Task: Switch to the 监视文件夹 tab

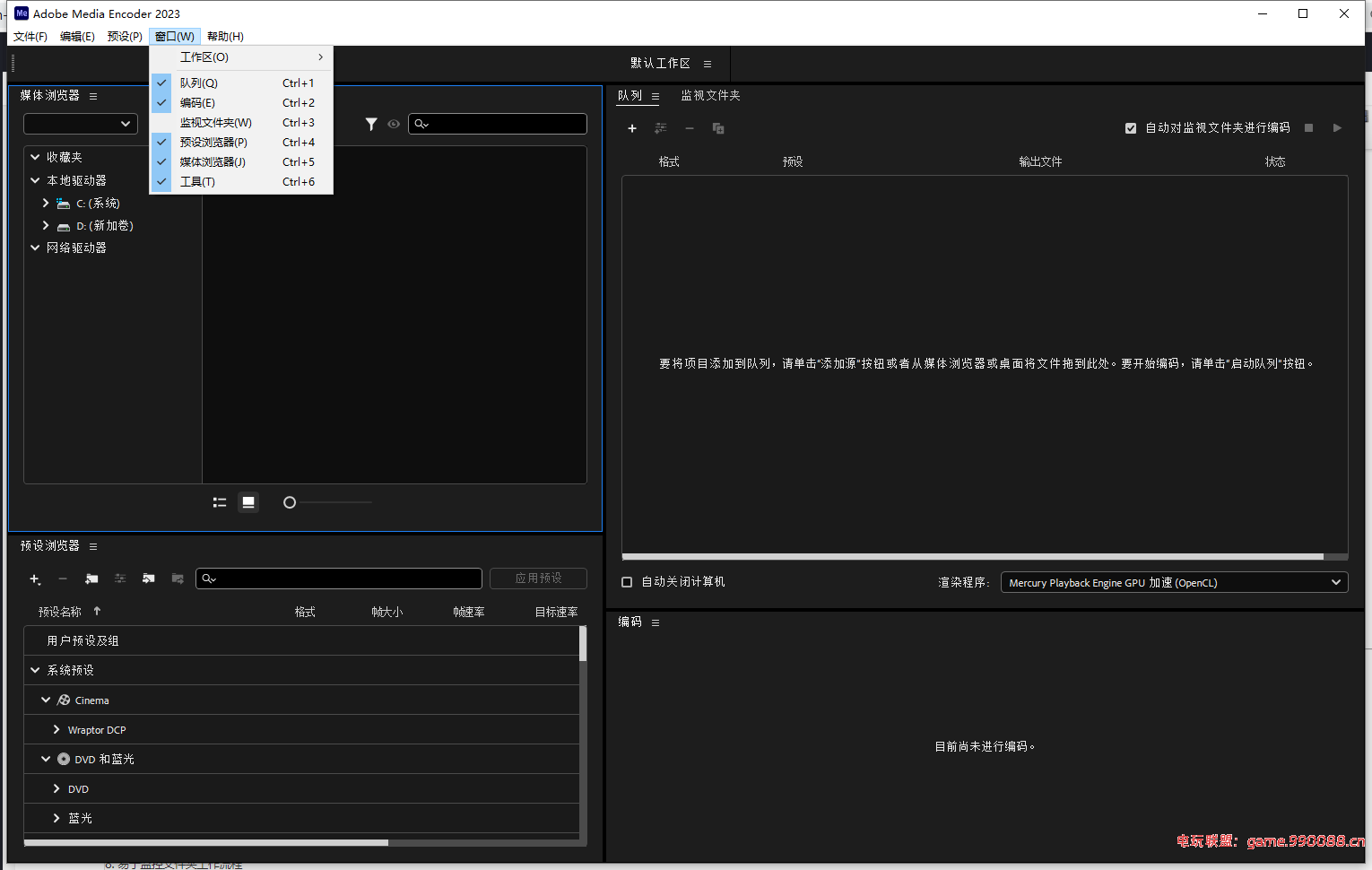Action: [x=710, y=94]
